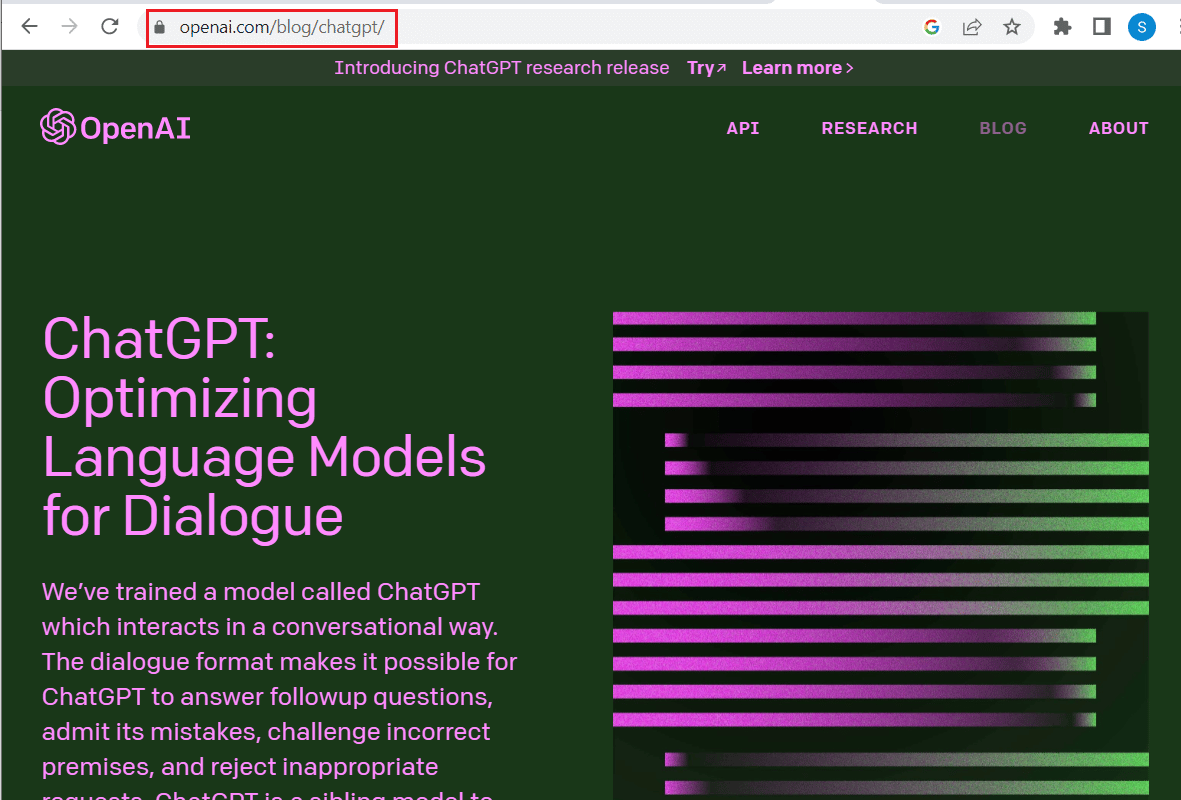Screen dimensions: 1181x800
Task: Open the Google icon in address bar
Action: pyautogui.click(x=932, y=27)
